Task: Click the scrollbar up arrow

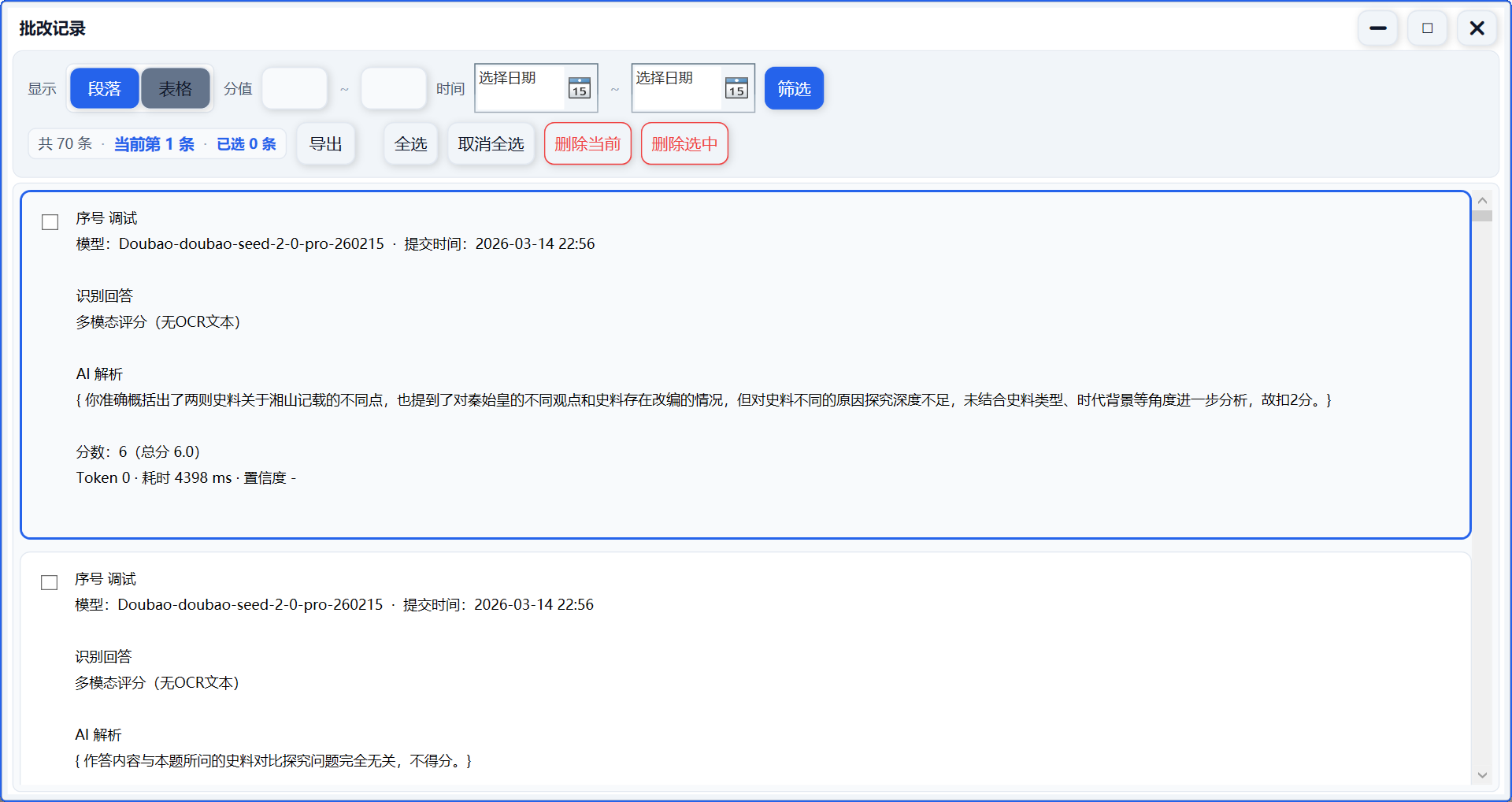Action: (1482, 201)
